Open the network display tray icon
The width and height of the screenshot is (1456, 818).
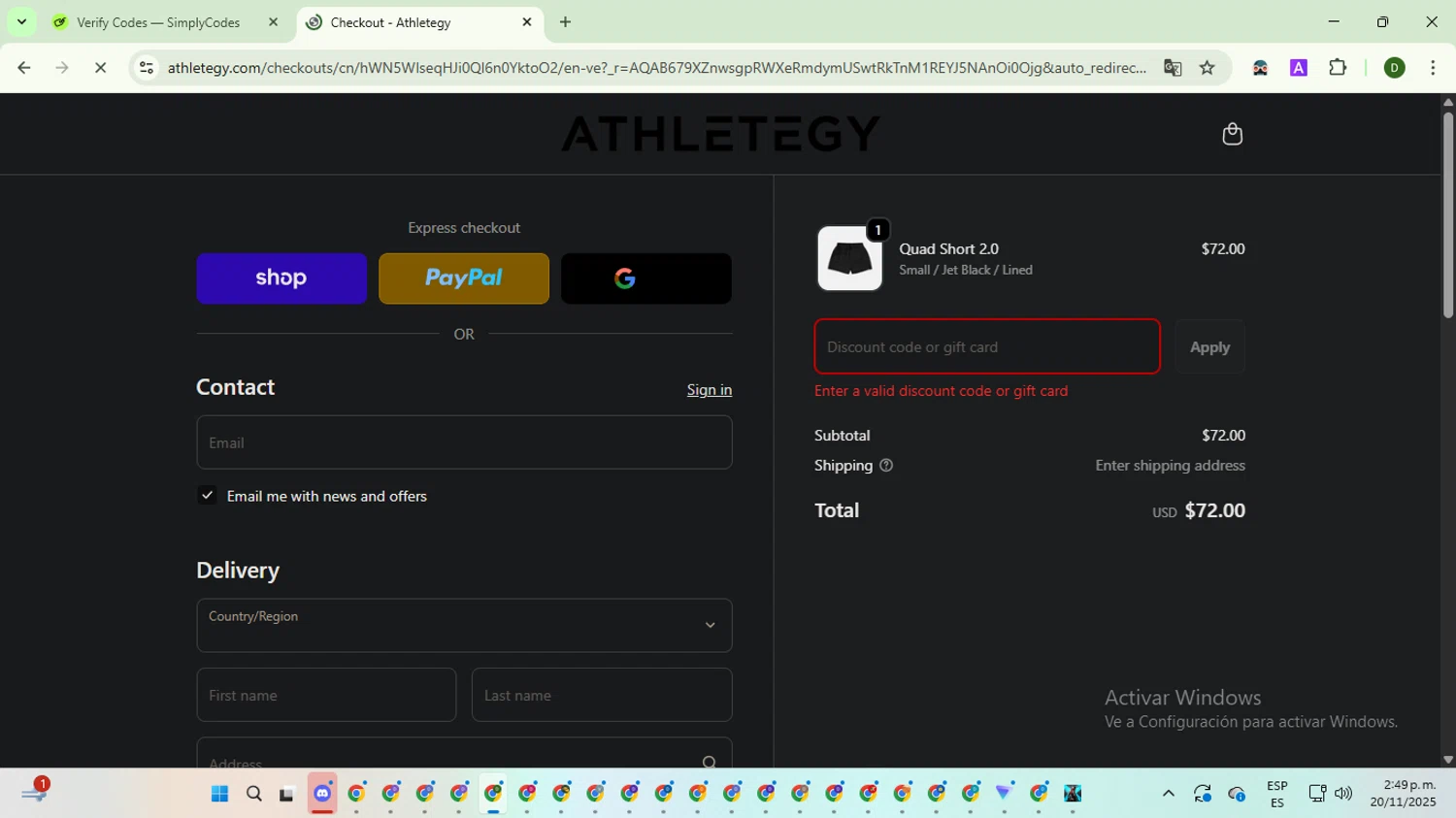tap(1317, 794)
